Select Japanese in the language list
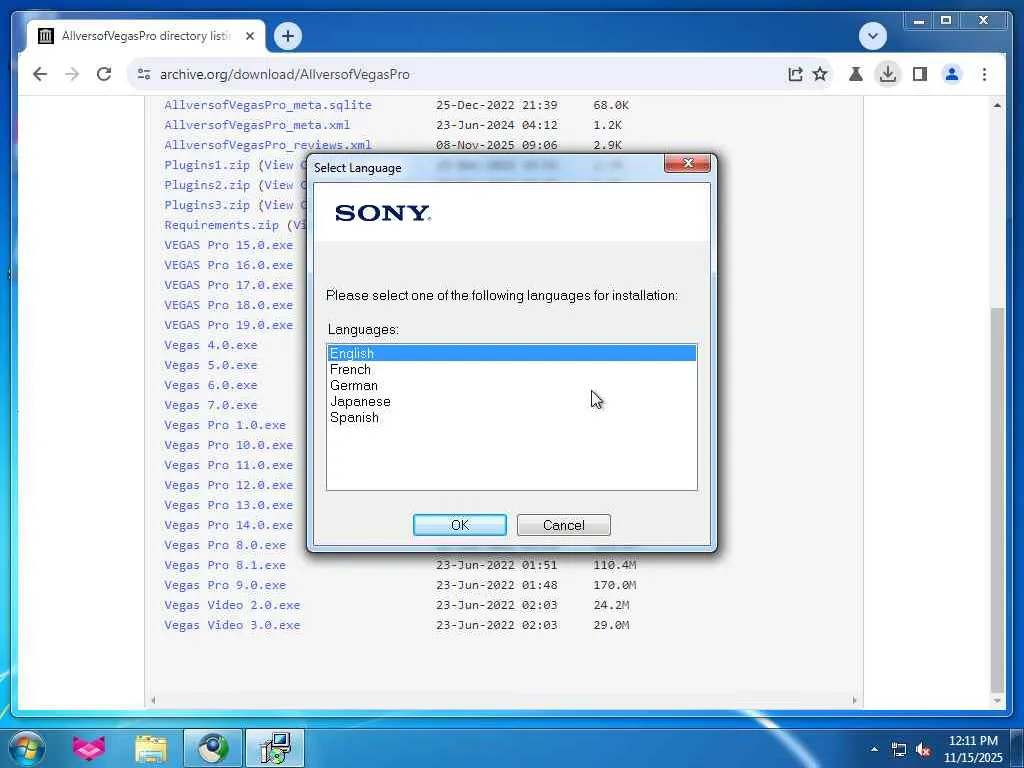The height and width of the screenshot is (768, 1024). (511, 402)
